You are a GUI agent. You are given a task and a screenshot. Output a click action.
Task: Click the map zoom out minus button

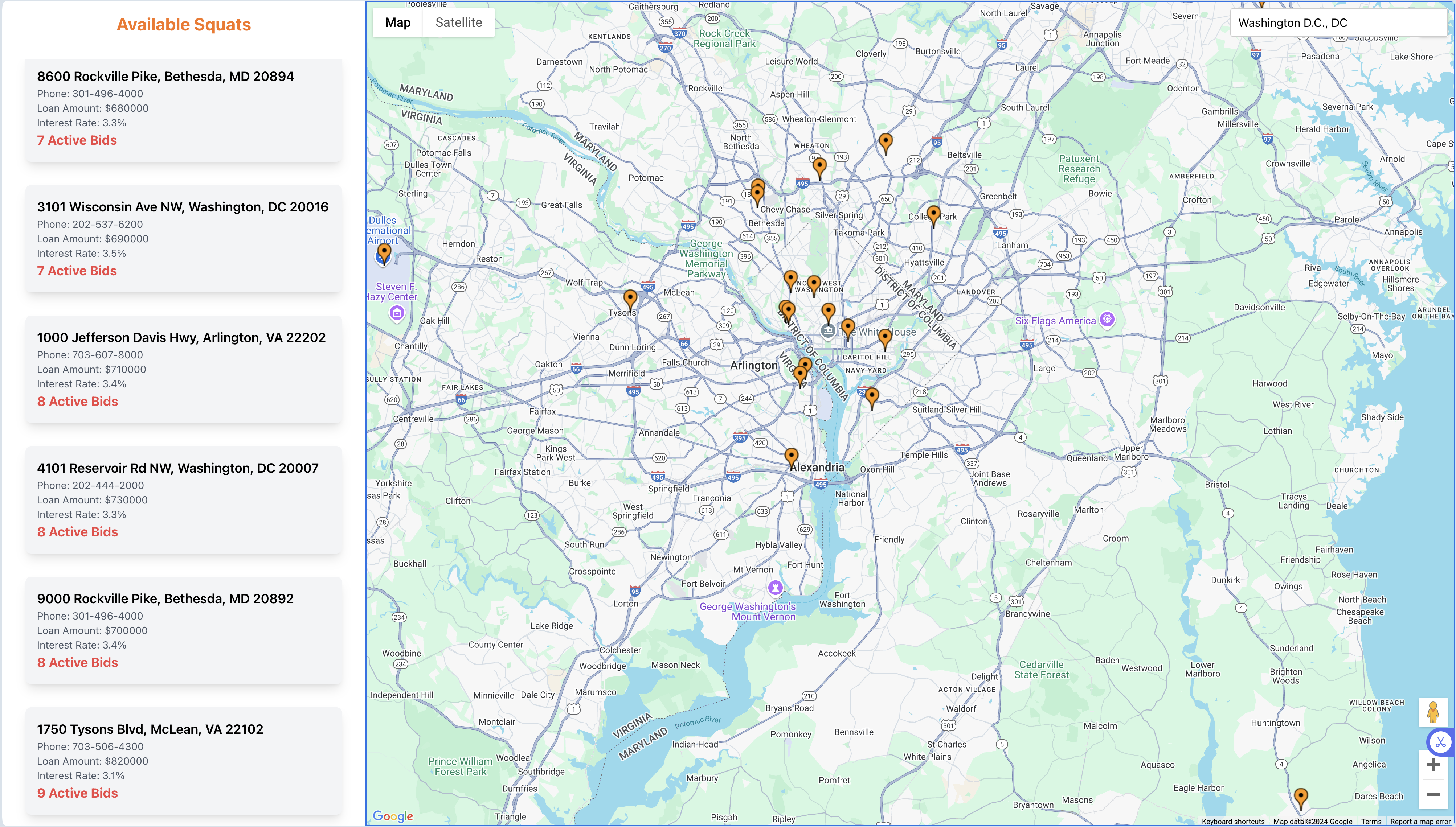point(1433,794)
